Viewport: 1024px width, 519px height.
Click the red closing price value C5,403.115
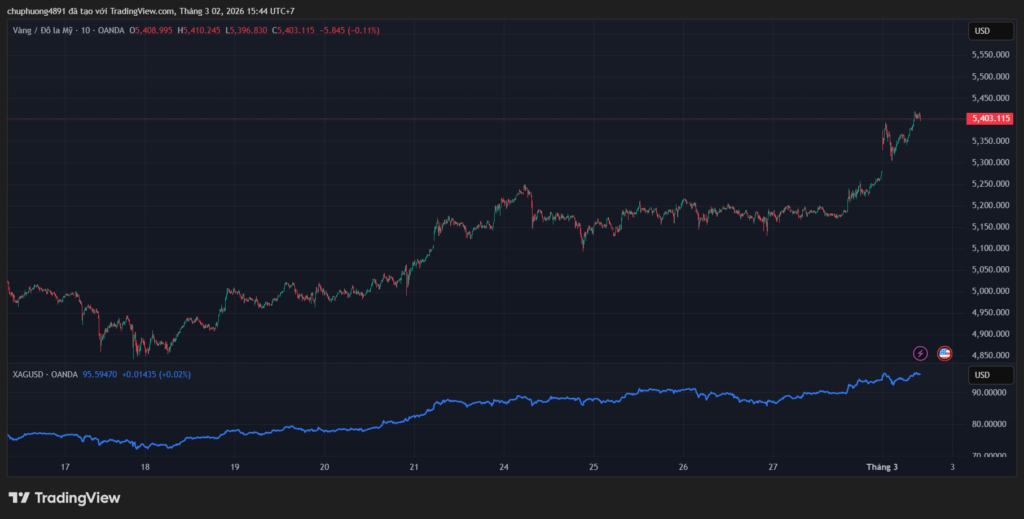[x=292, y=31]
